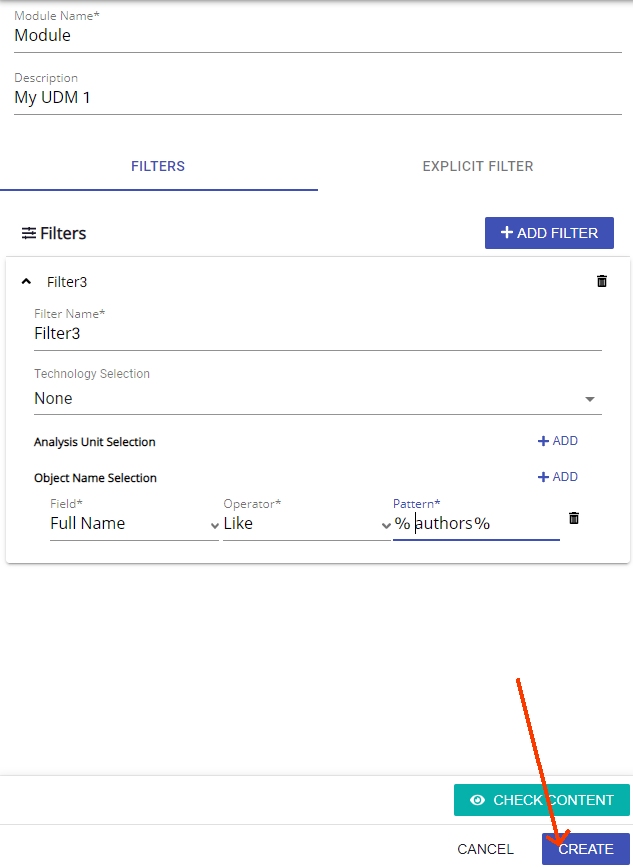Open the Field dropdown showing Full Name
Screen dimensions: 633x868
point(134,523)
